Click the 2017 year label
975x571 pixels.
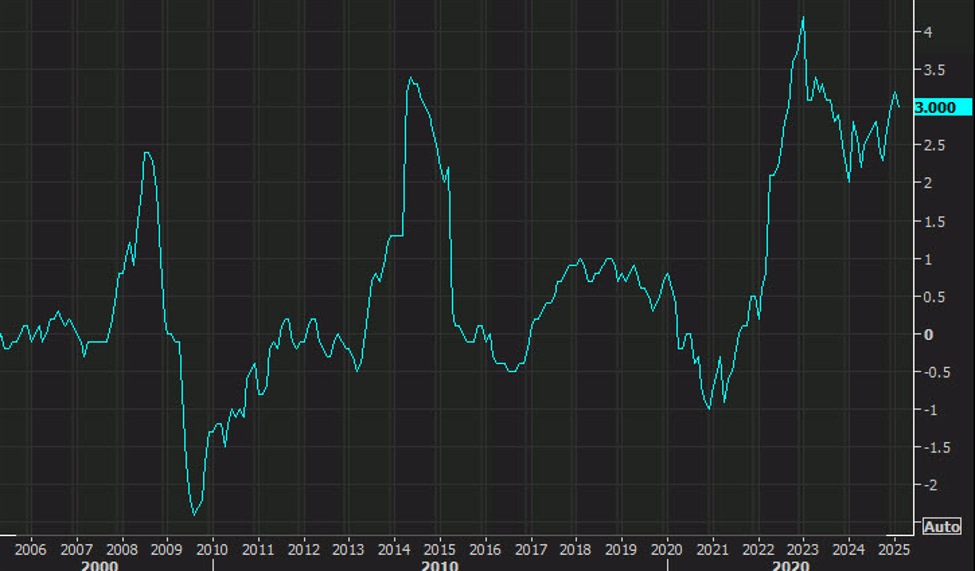[530, 549]
